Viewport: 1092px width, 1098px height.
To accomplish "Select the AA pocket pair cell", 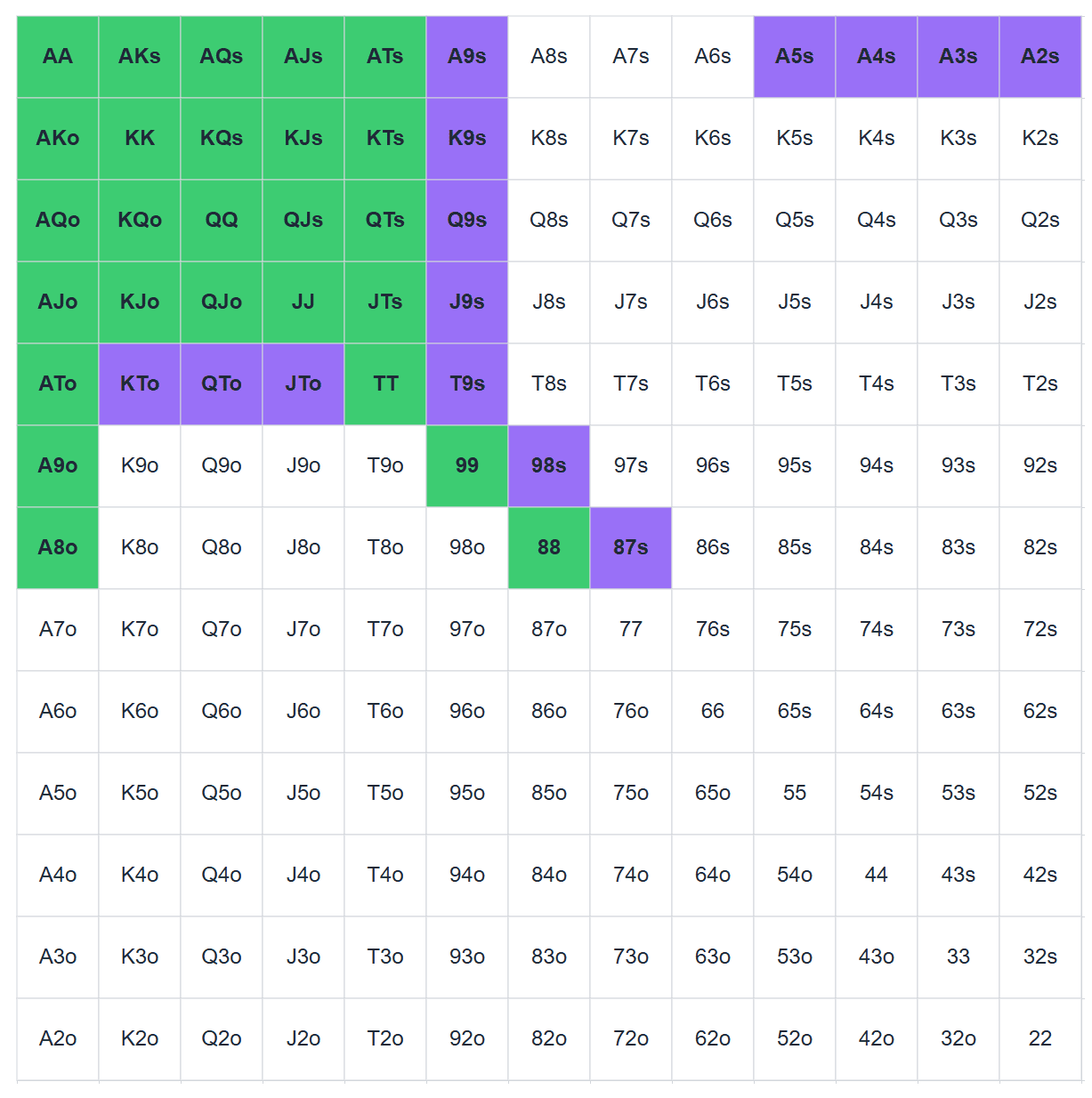I will click(58, 57).
